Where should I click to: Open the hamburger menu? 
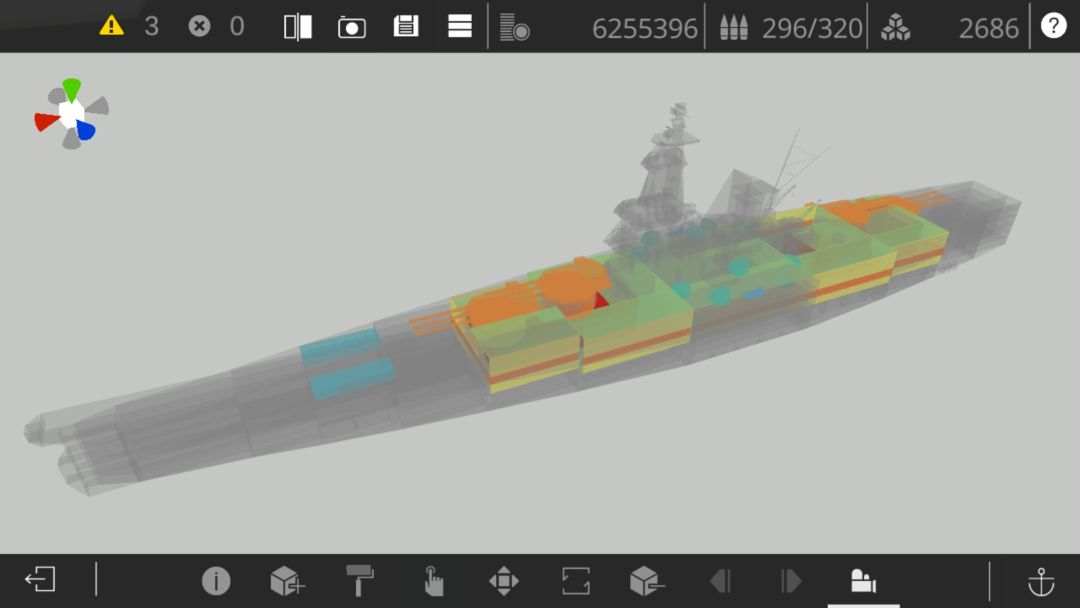(x=459, y=27)
